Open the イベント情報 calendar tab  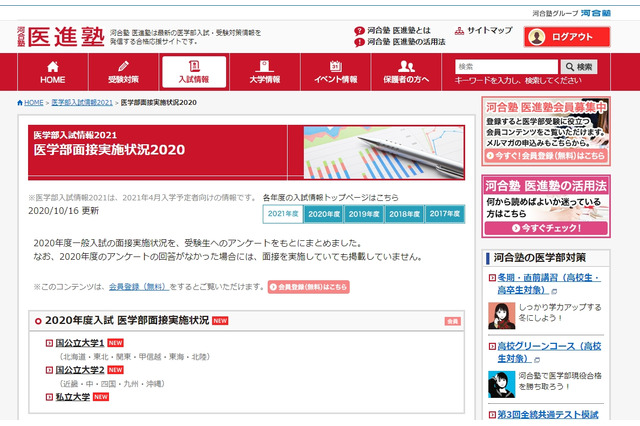[336, 72]
